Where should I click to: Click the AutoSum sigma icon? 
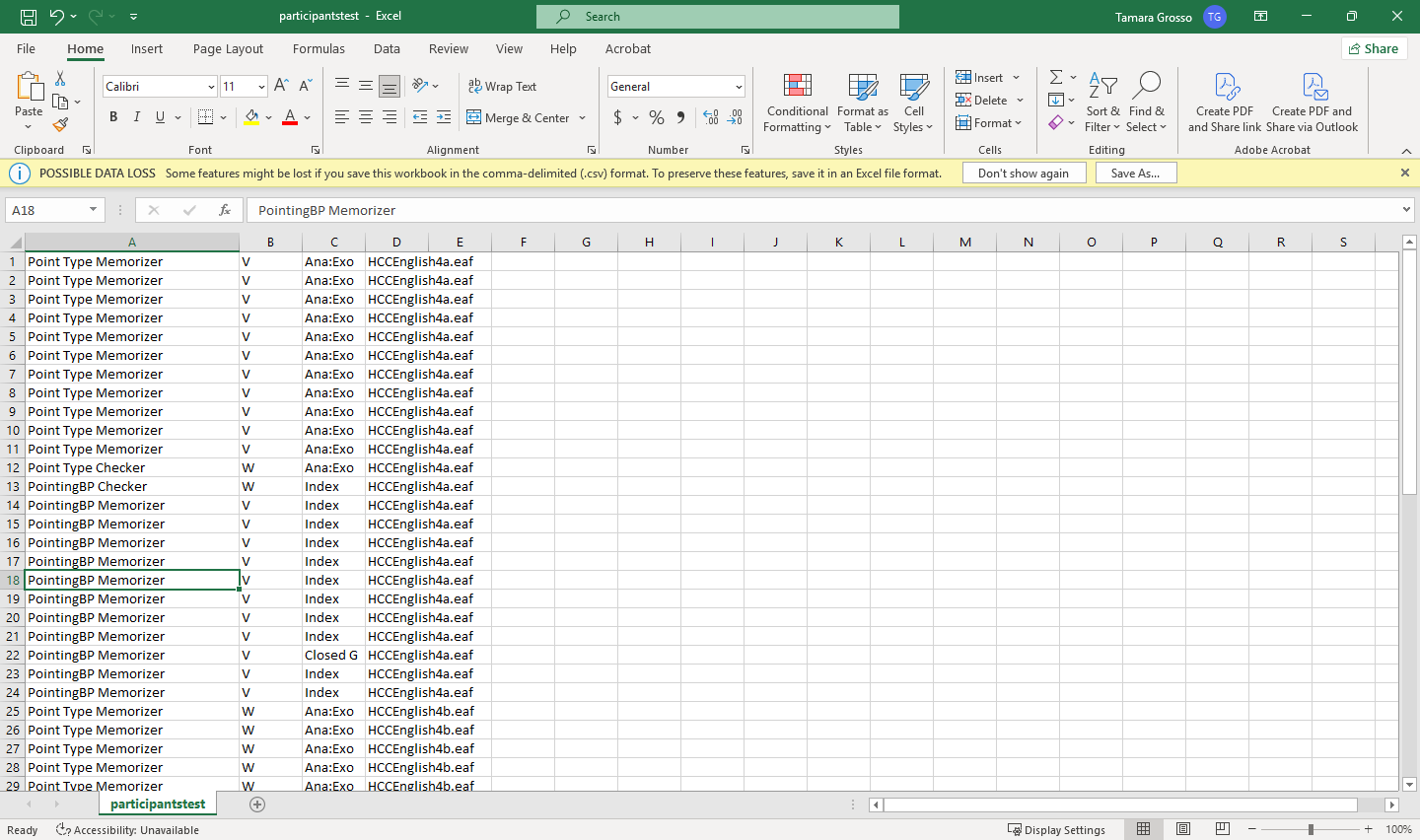pyautogui.click(x=1056, y=77)
